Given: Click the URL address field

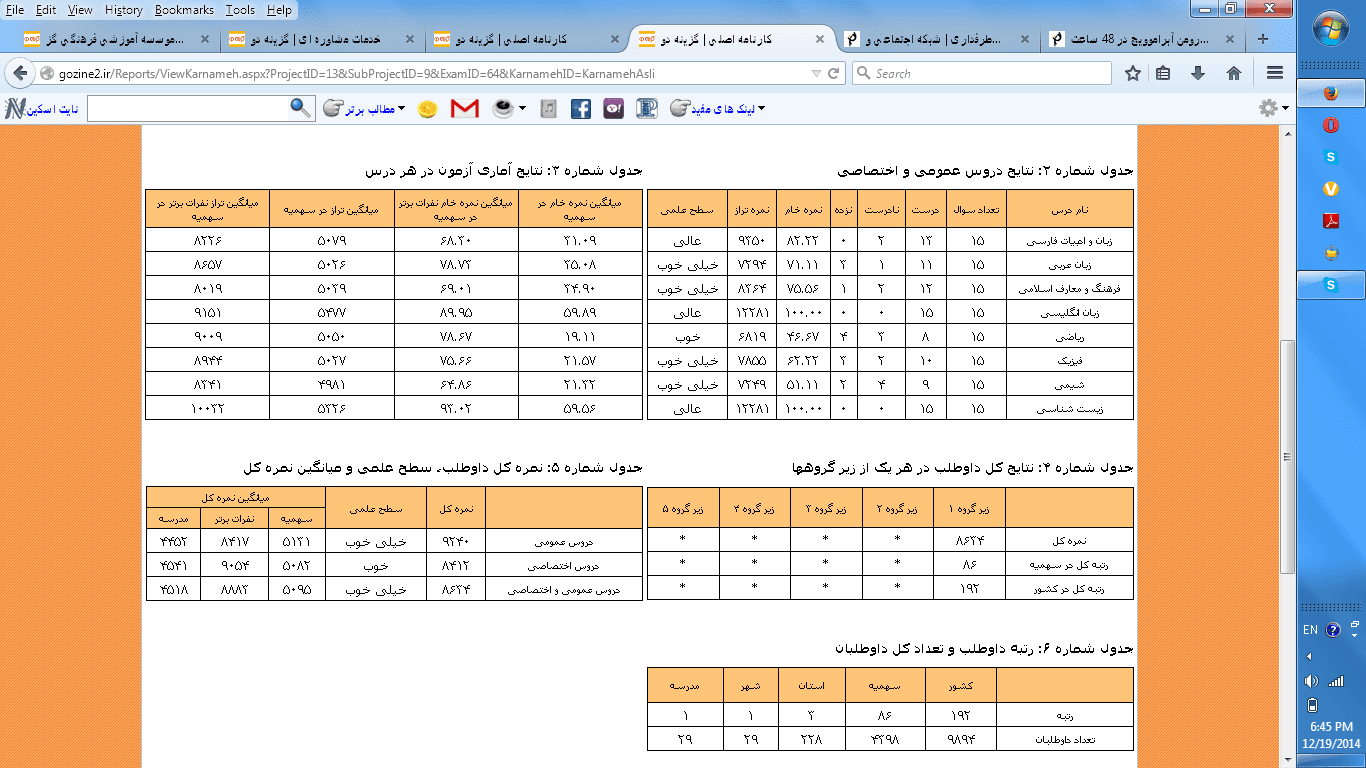Looking at the screenshot, I should [x=430, y=74].
